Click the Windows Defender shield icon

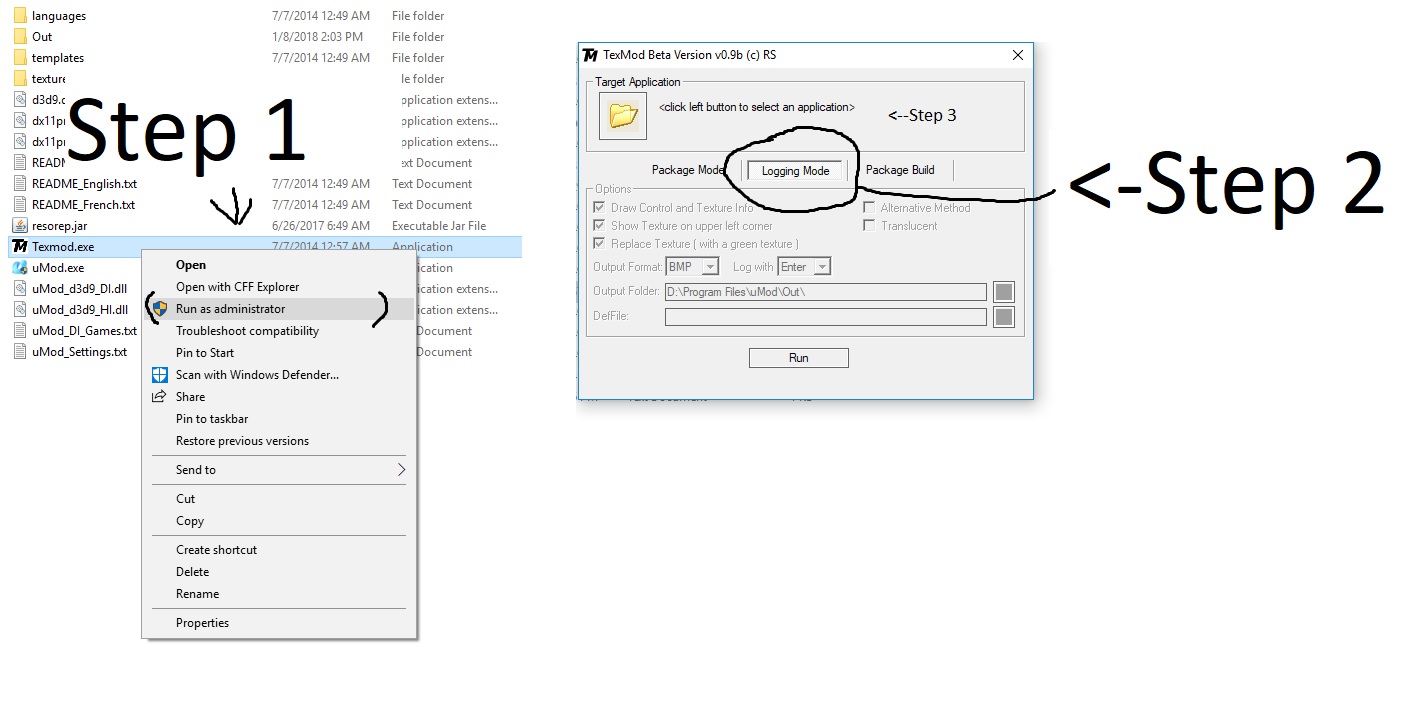(159, 375)
